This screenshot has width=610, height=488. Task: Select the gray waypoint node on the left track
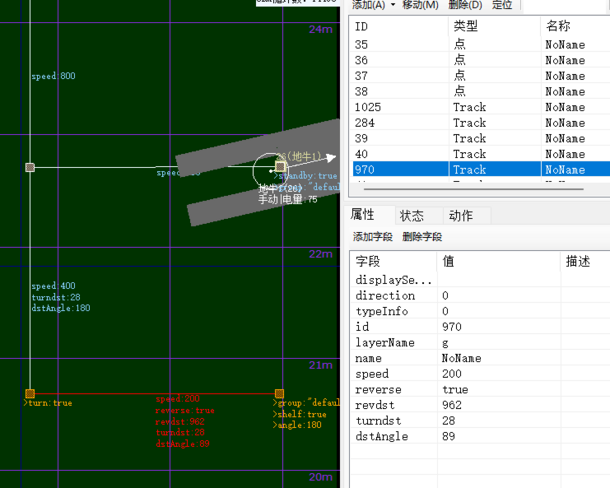click(x=30, y=168)
